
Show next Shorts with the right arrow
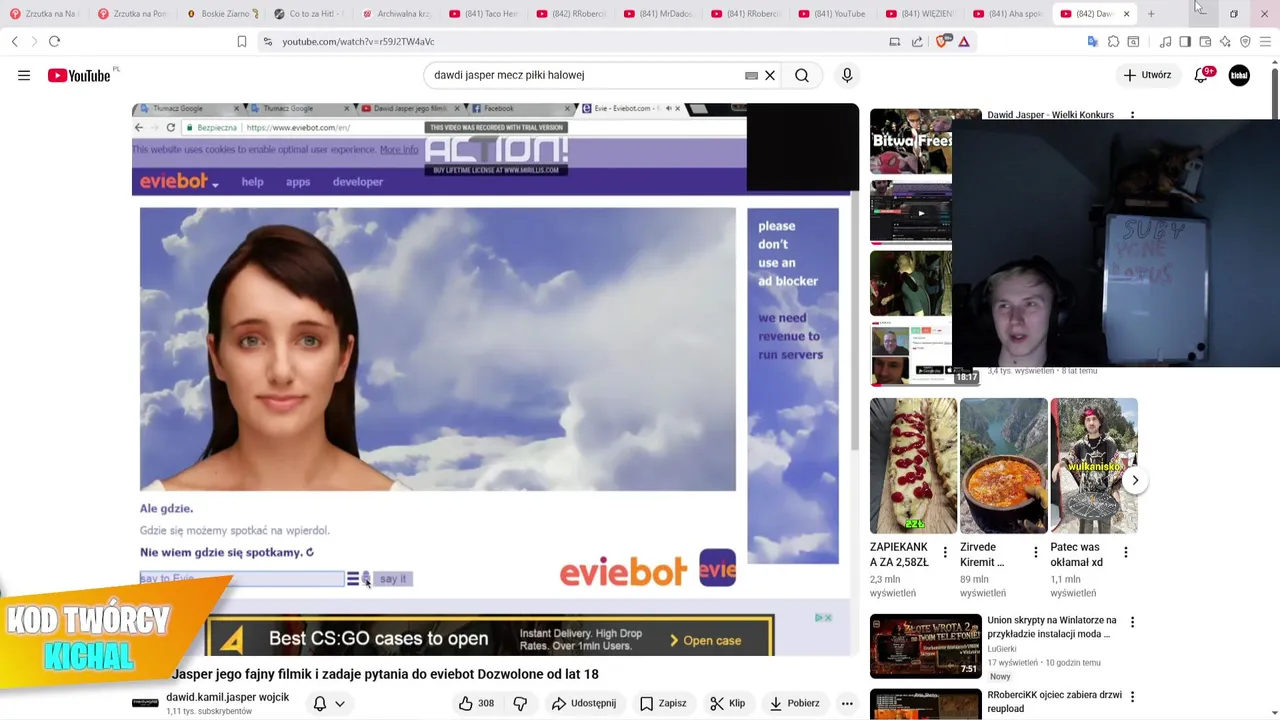click(1135, 480)
